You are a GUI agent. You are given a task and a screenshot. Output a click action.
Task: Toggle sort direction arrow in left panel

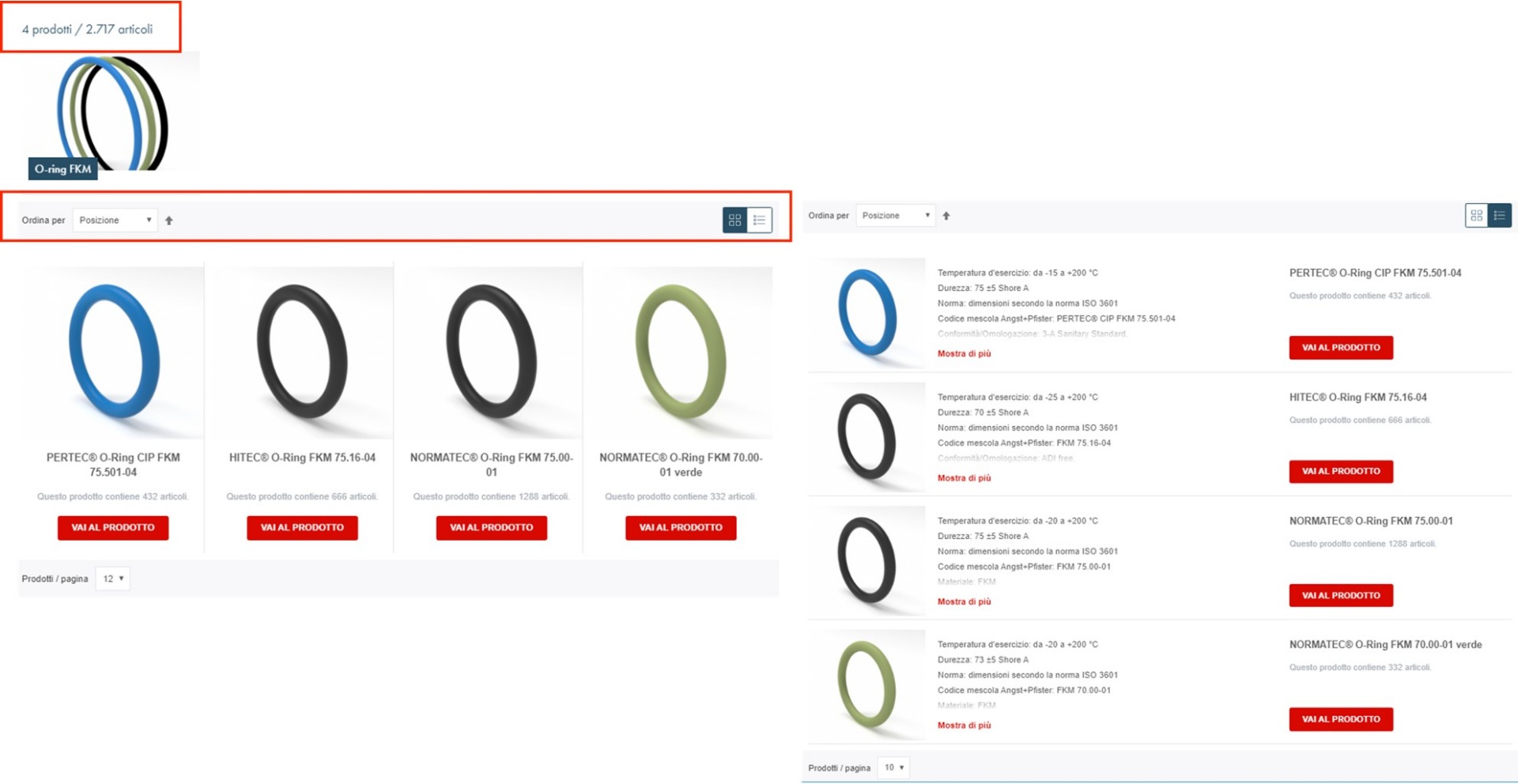click(168, 220)
